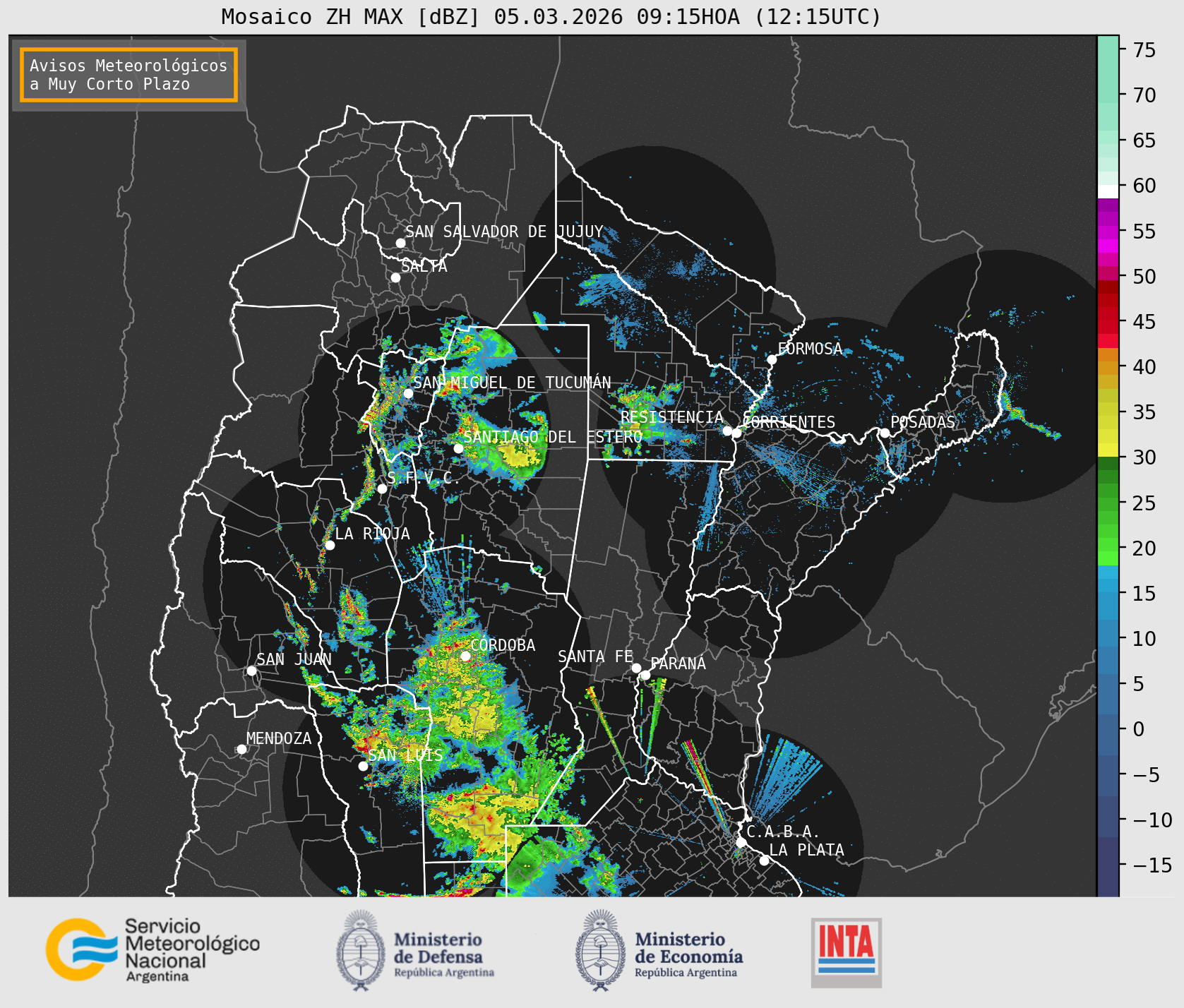1184x1008 pixels.
Task: Select the Salta city marker
Action: (x=395, y=277)
